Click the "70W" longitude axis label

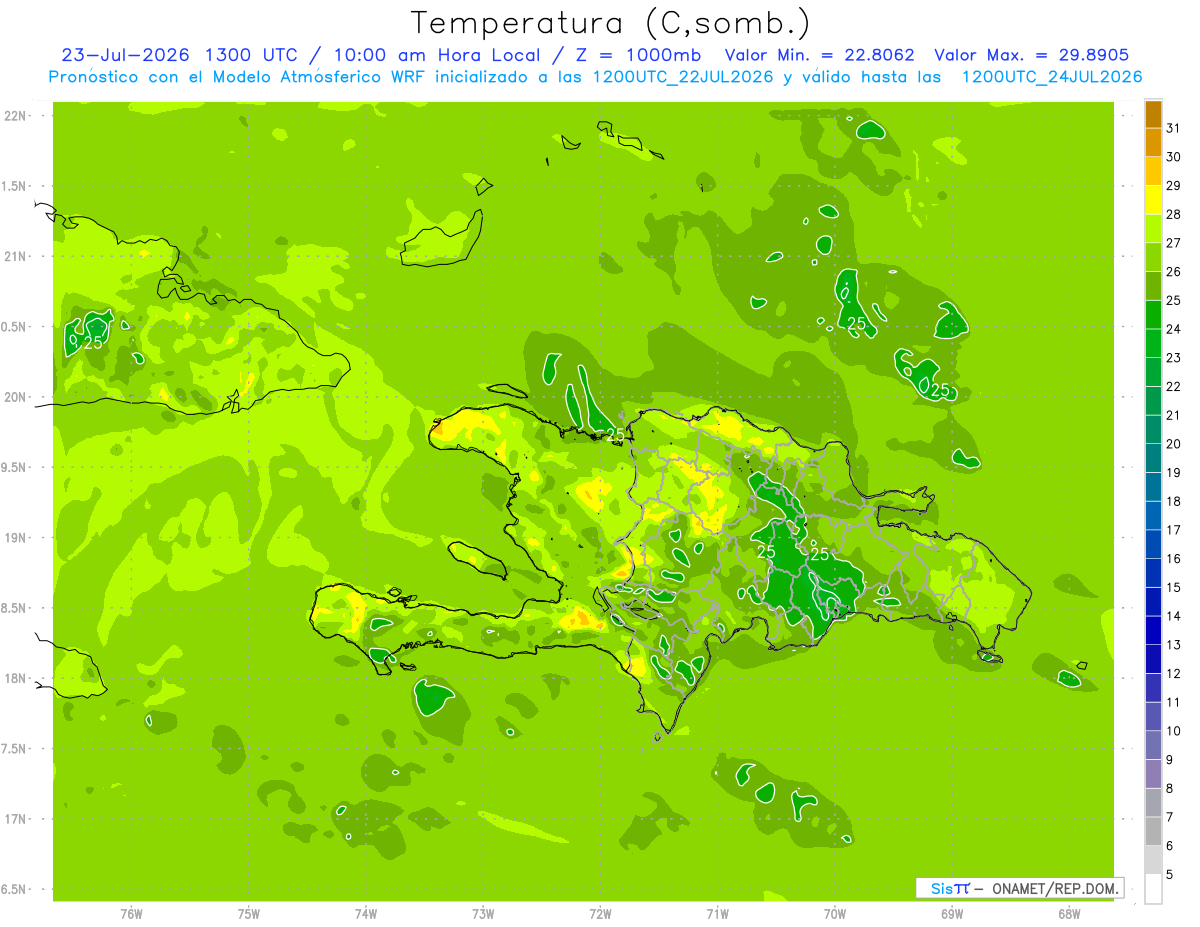pos(835,914)
